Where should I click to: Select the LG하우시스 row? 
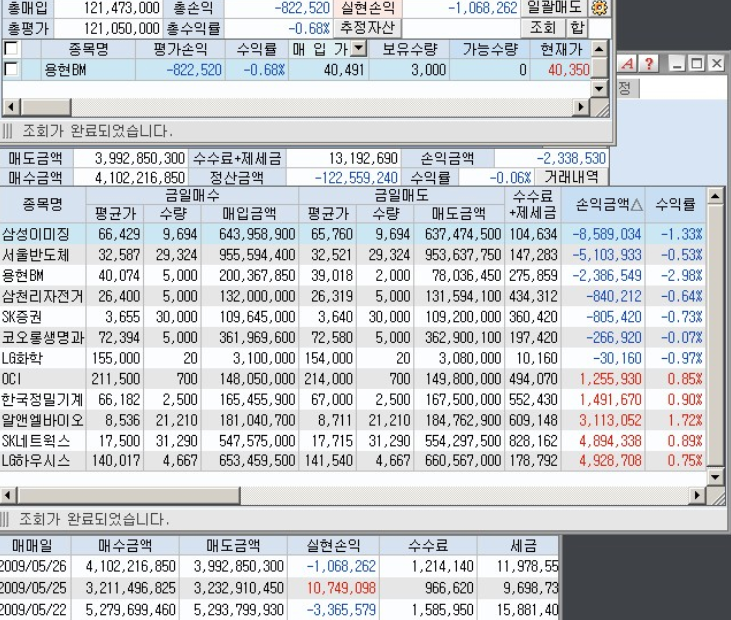click(x=352, y=461)
